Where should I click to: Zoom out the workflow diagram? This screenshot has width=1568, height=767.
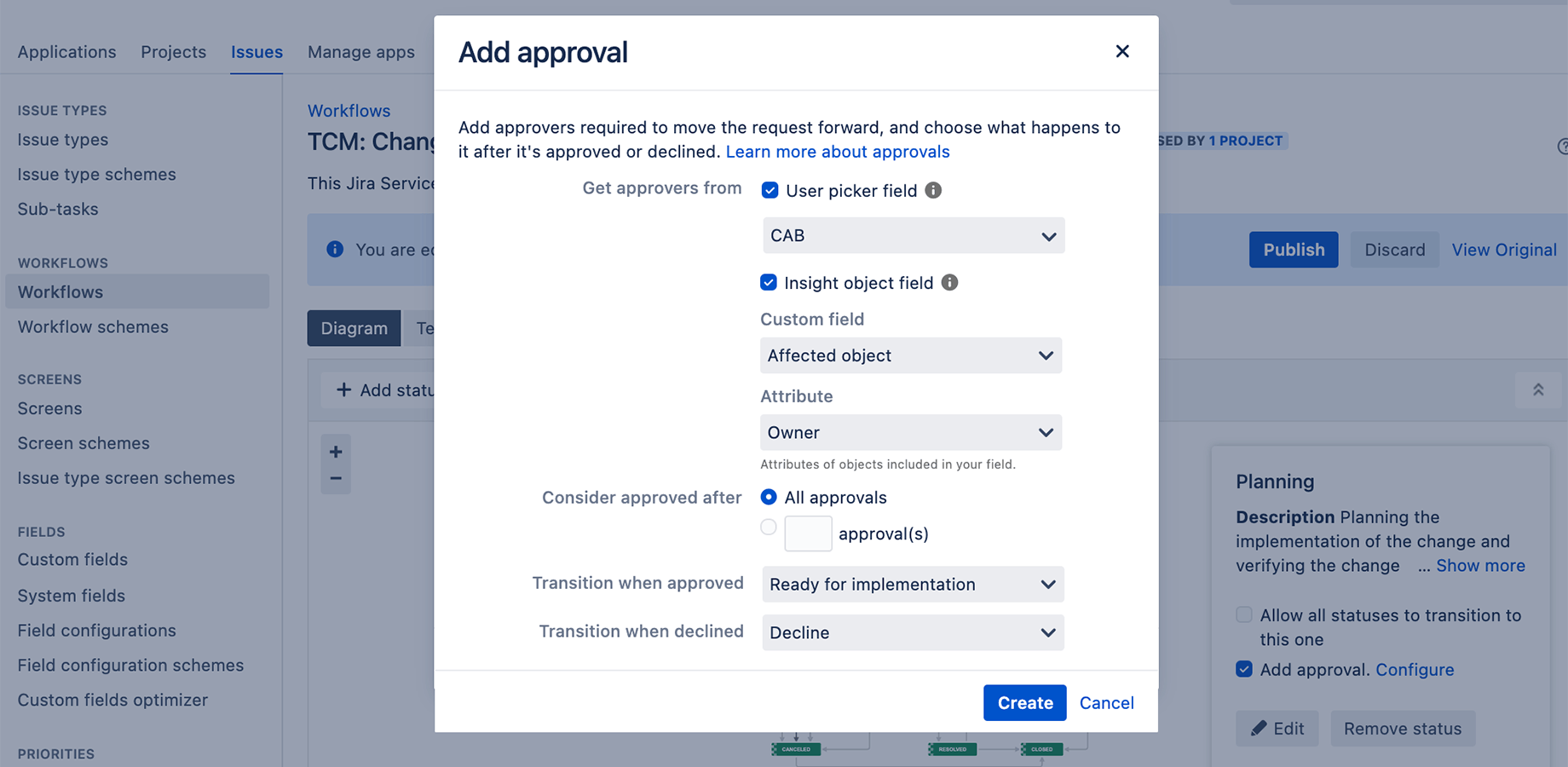pyautogui.click(x=336, y=479)
